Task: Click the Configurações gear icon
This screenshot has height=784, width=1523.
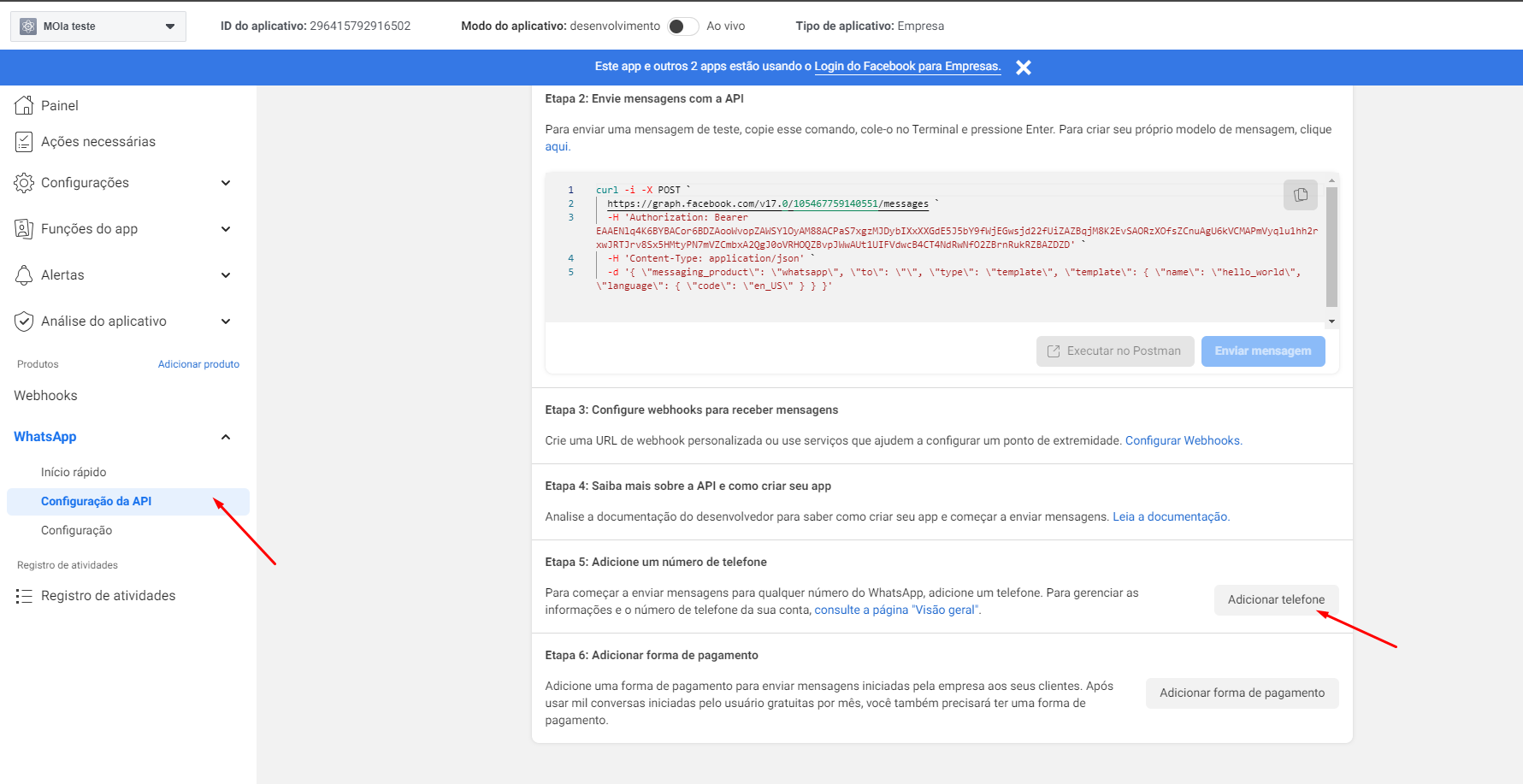Action: (x=24, y=183)
